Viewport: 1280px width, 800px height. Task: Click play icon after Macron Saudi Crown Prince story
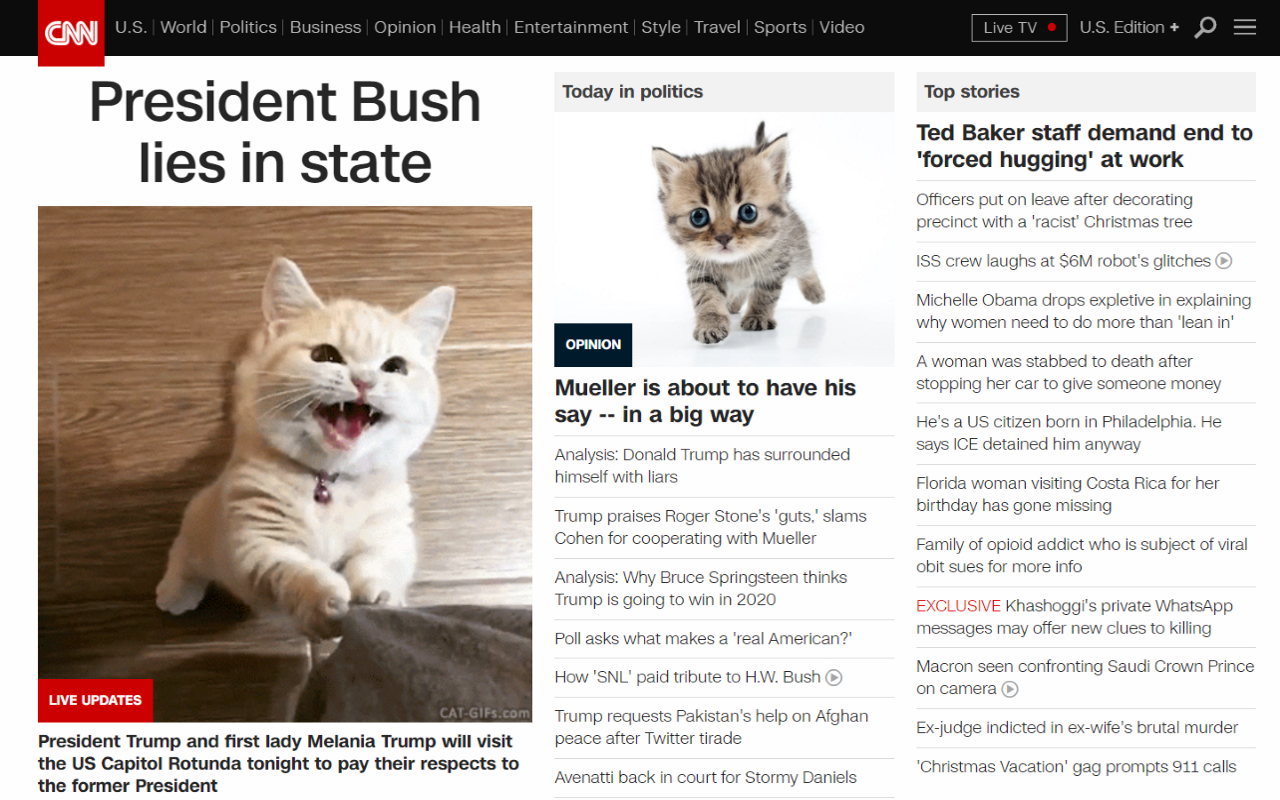click(x=1010, y=689)
